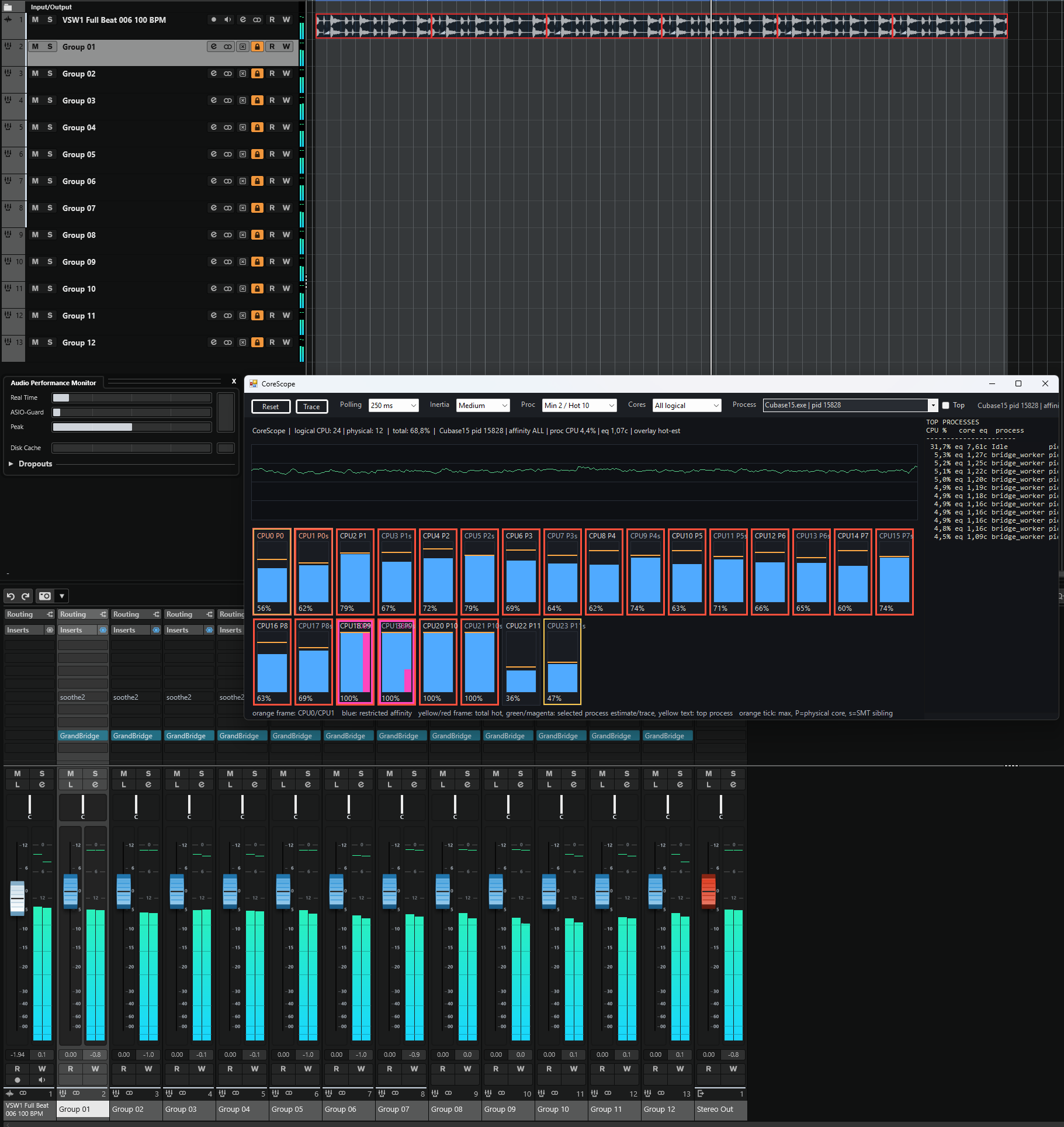Click the Trace button in CoreScope
The image size is (1064, 1127).
pyautogui.click(x=311, y=406)
